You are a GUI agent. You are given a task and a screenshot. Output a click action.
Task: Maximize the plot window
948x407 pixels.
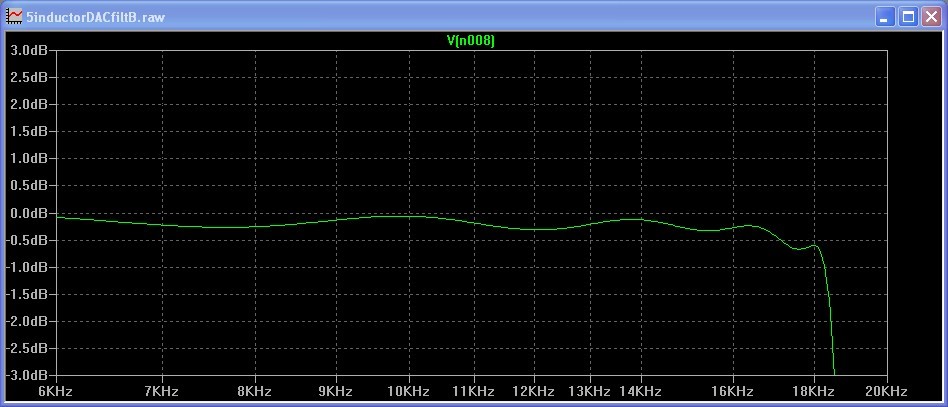908,17
